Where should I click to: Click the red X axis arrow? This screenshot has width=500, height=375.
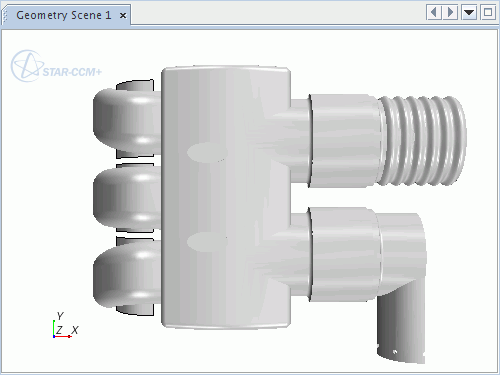62,337
